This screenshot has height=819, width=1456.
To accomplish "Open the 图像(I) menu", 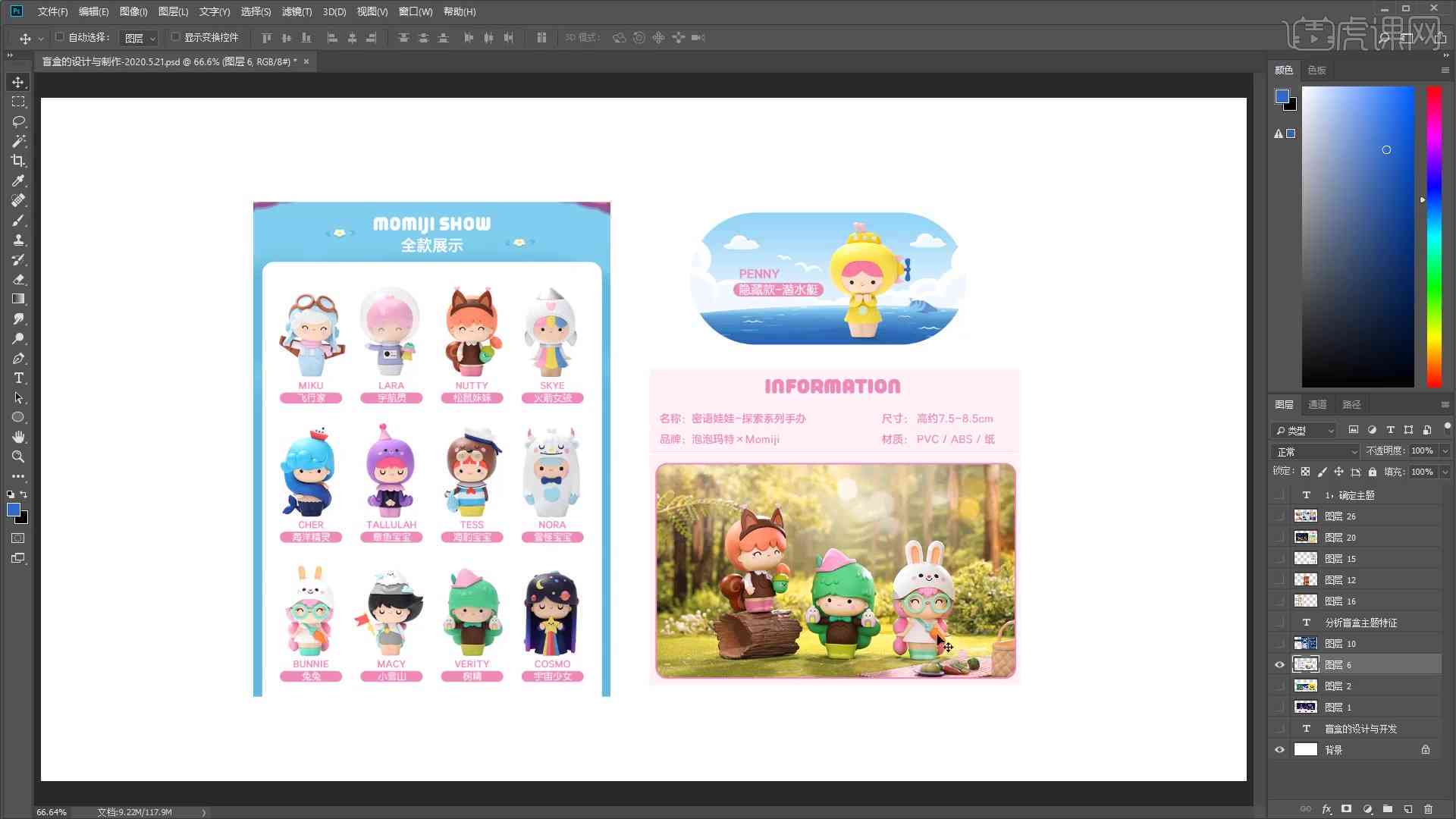I will click(x=133, y=11).
